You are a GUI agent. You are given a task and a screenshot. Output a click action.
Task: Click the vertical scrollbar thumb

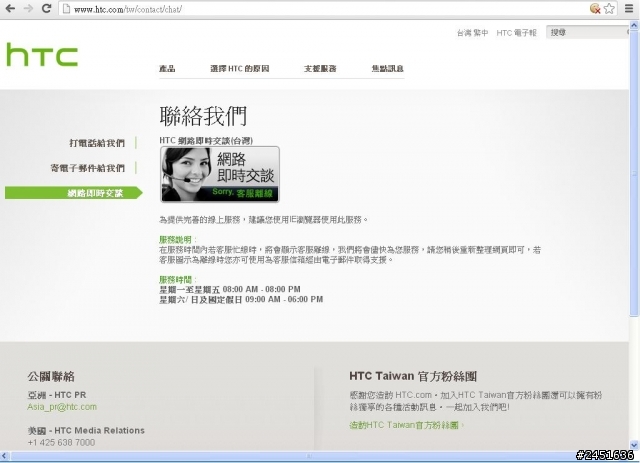point(634,173)
